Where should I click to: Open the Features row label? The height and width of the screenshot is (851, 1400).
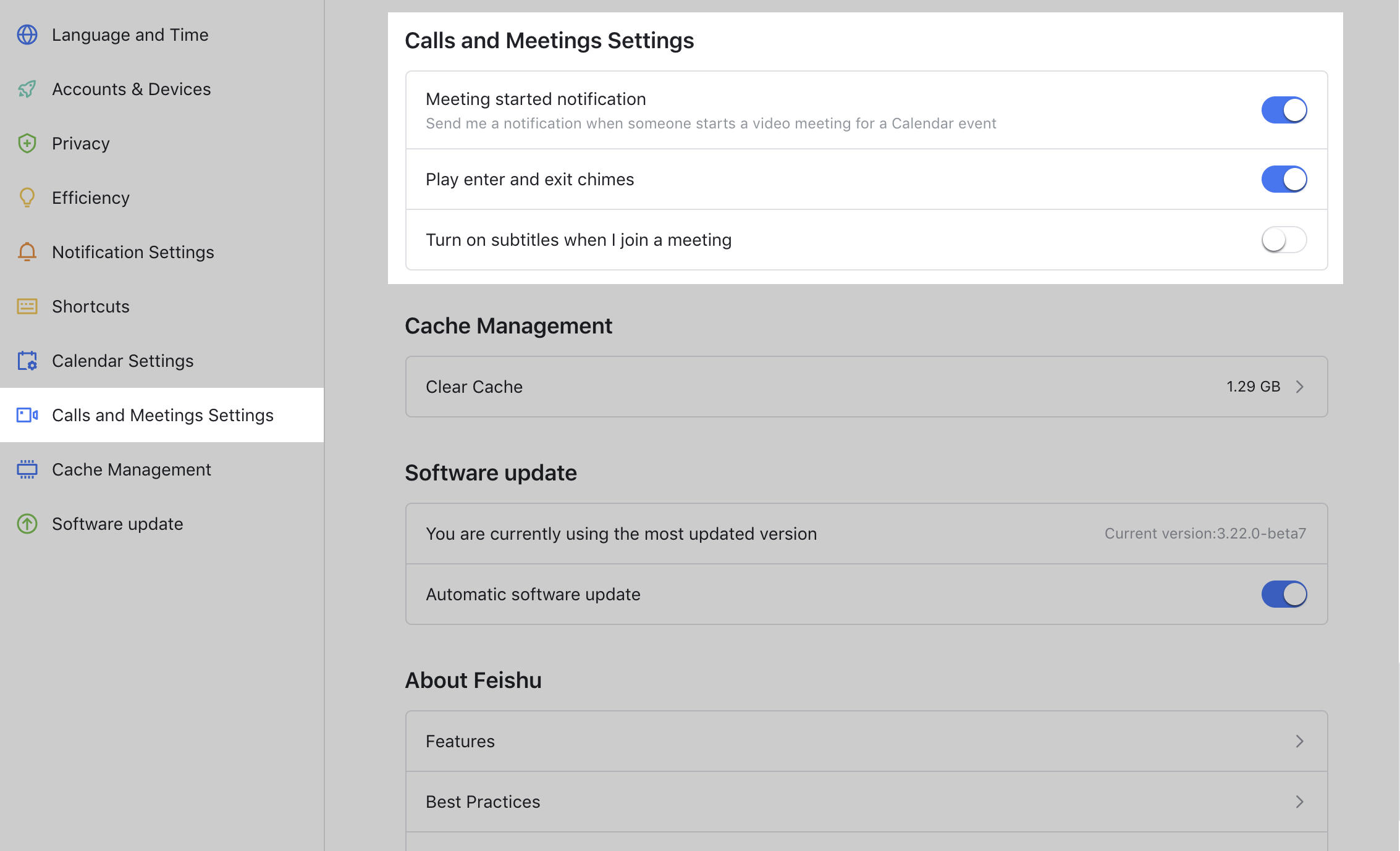coord(460,741)
